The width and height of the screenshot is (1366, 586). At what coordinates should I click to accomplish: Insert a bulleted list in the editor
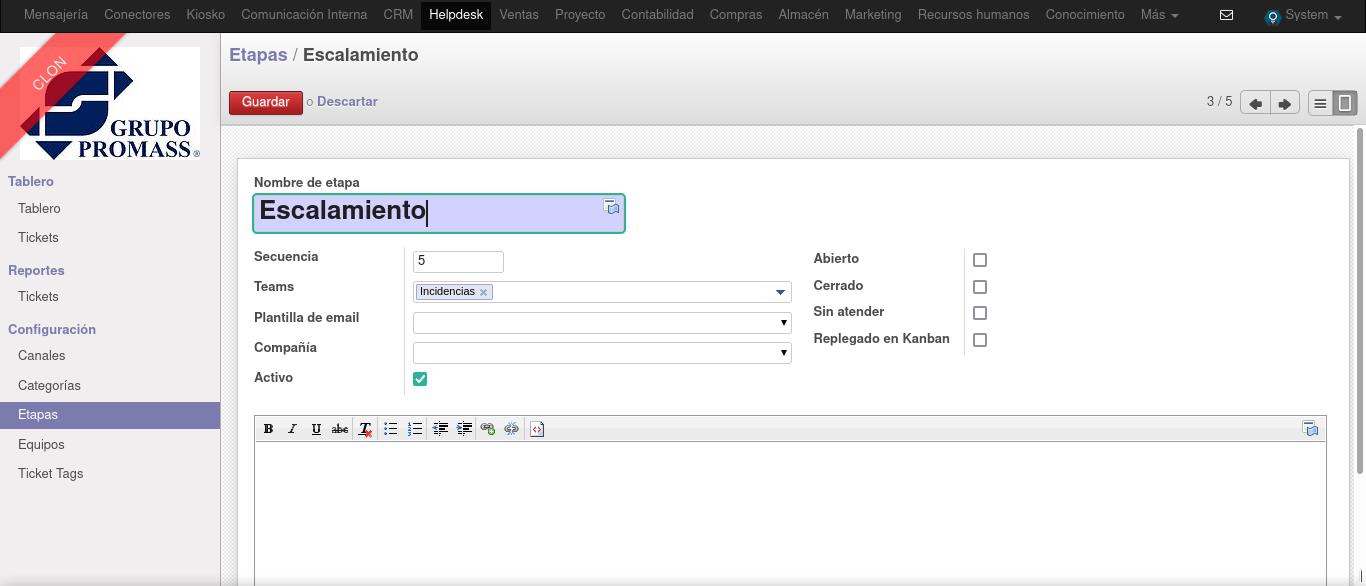point(391,429)
